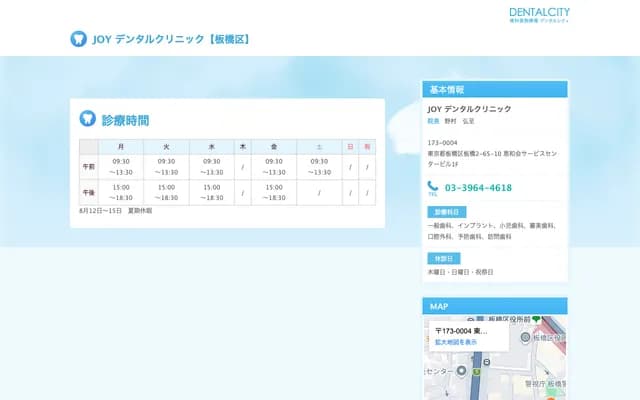Click the green 板橋区役所前 station pin on map
640x400 pixels.
[536, 319]
